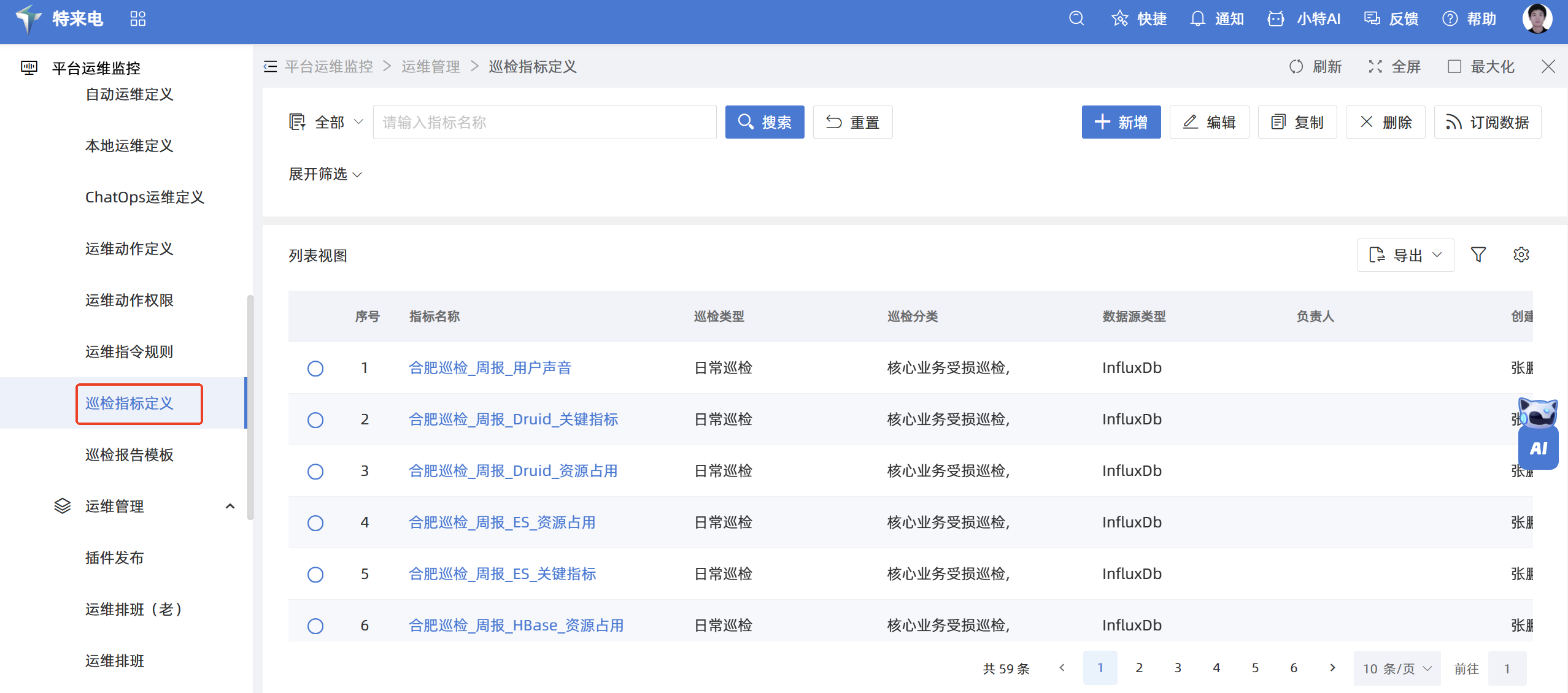The image size is (1568, 693).
Task: Click the search magnifier icon in top bar
Action: point(1076,18)
